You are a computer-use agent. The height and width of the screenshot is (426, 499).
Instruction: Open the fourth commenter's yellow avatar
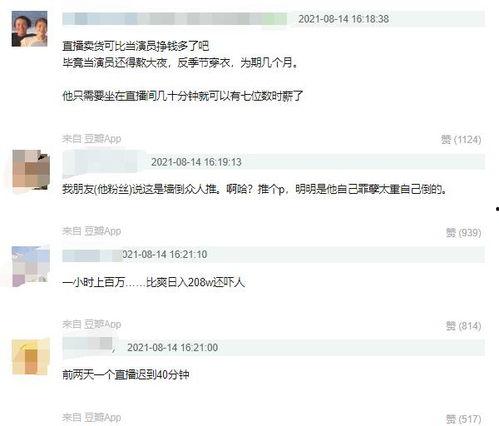pyautogui.click(x=31, y=357)
